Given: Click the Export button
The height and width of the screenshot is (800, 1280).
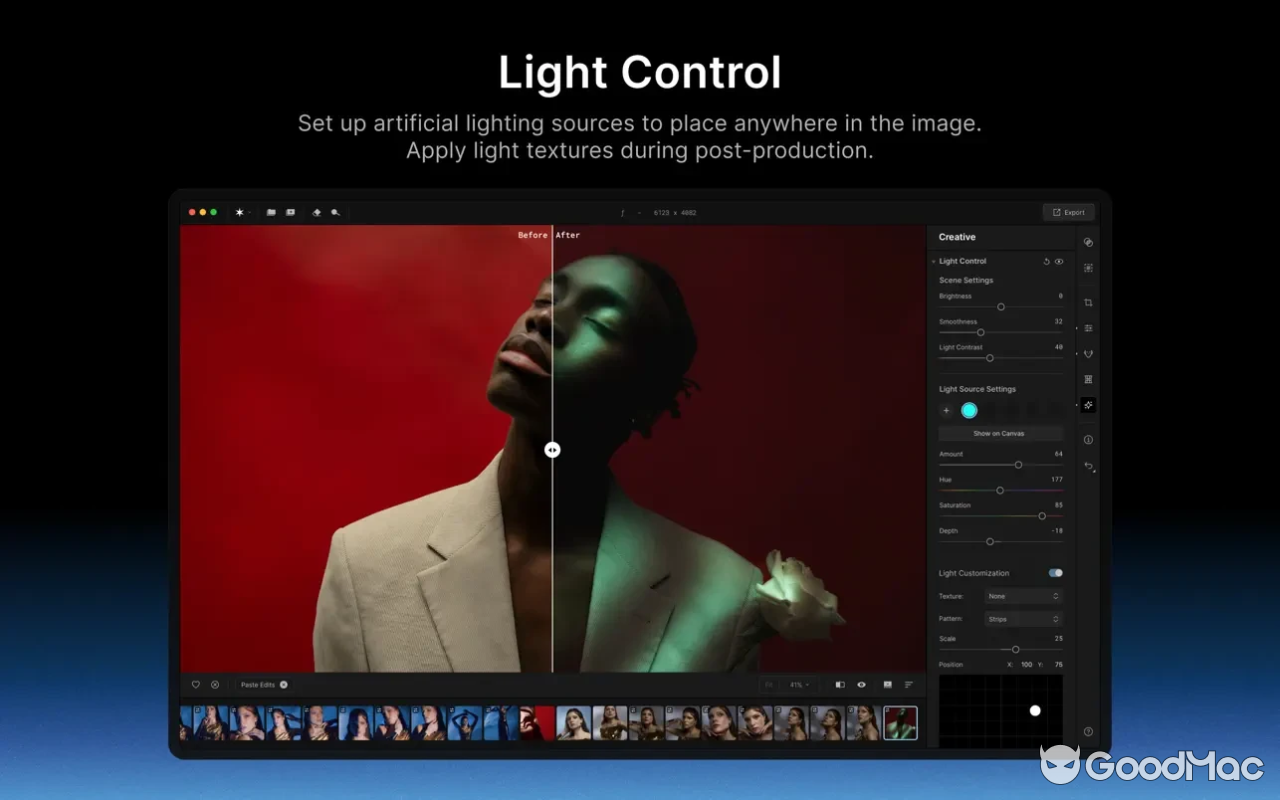Looking at the screenshot, I should click(1068, 212).
